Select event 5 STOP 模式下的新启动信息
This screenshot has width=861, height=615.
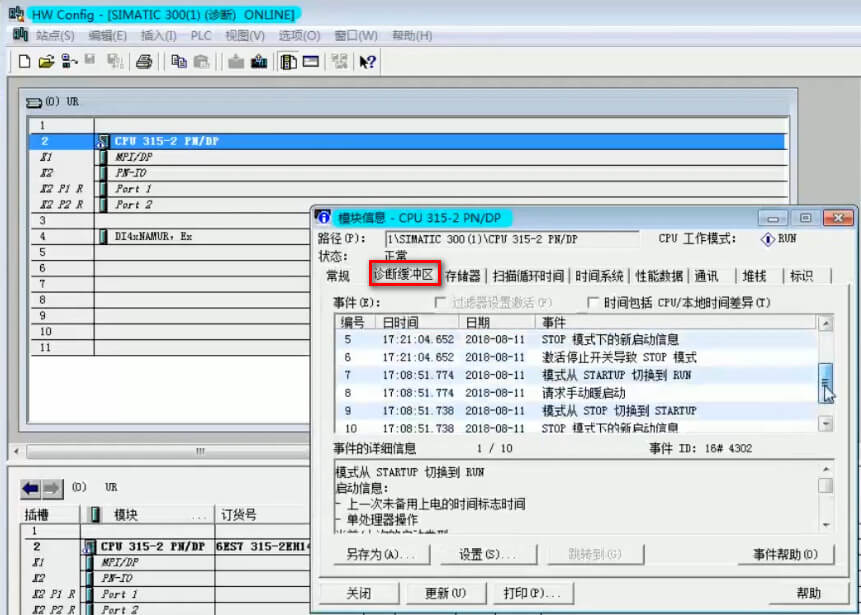pyautogui.click(x=575, y=339)
